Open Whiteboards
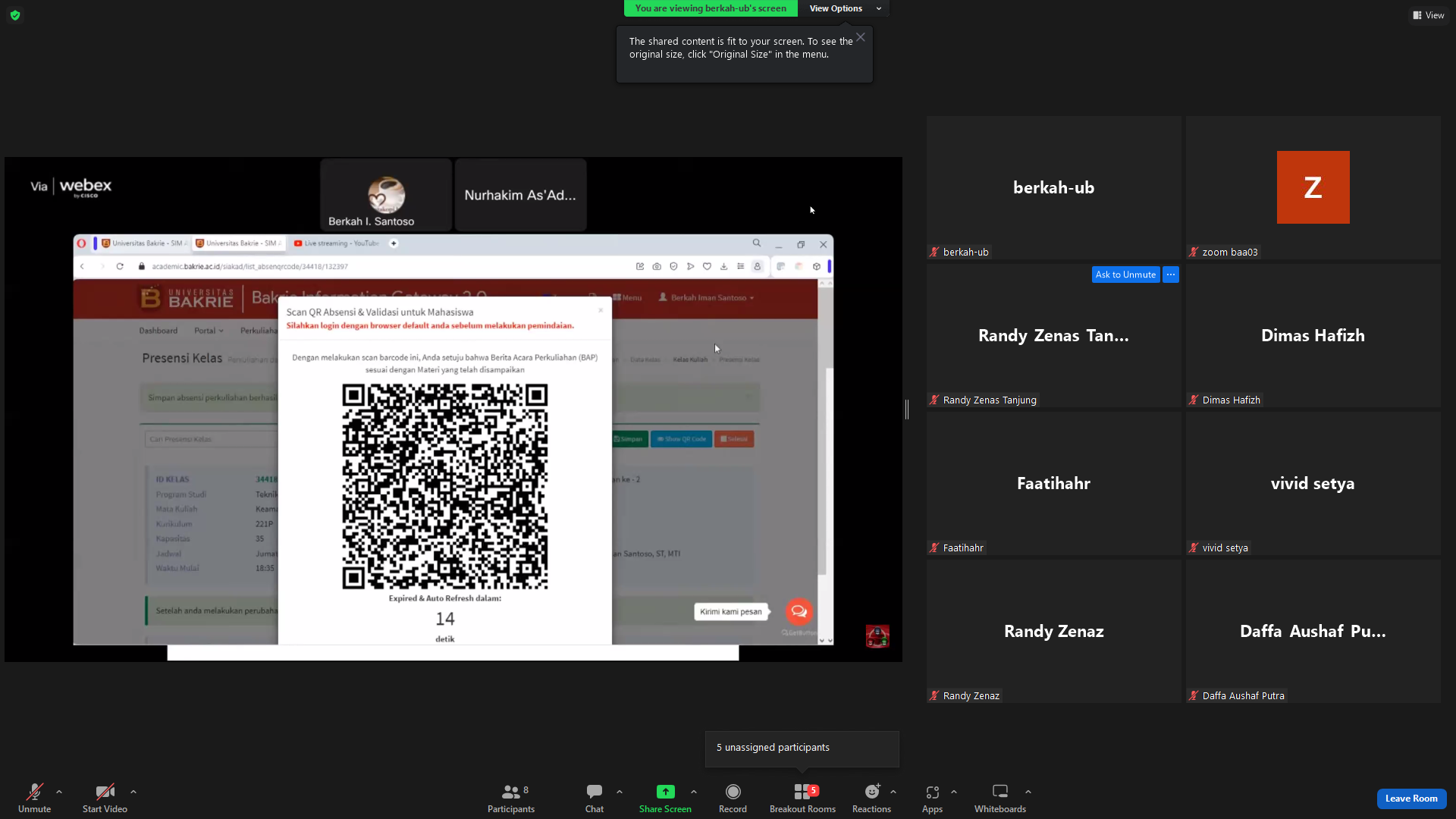 1000,798
